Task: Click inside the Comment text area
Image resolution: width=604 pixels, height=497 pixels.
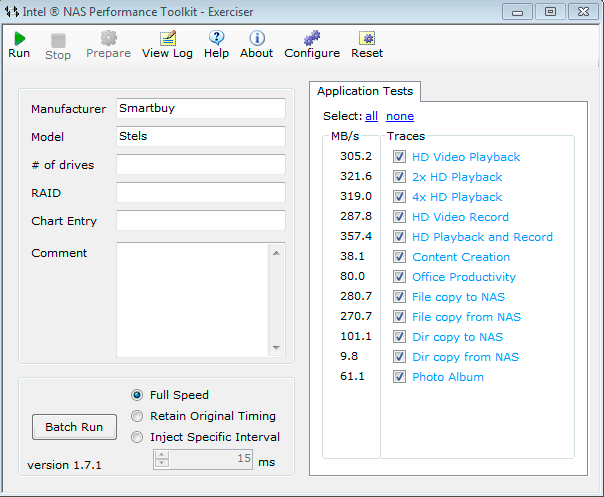Action: (192, 300)
